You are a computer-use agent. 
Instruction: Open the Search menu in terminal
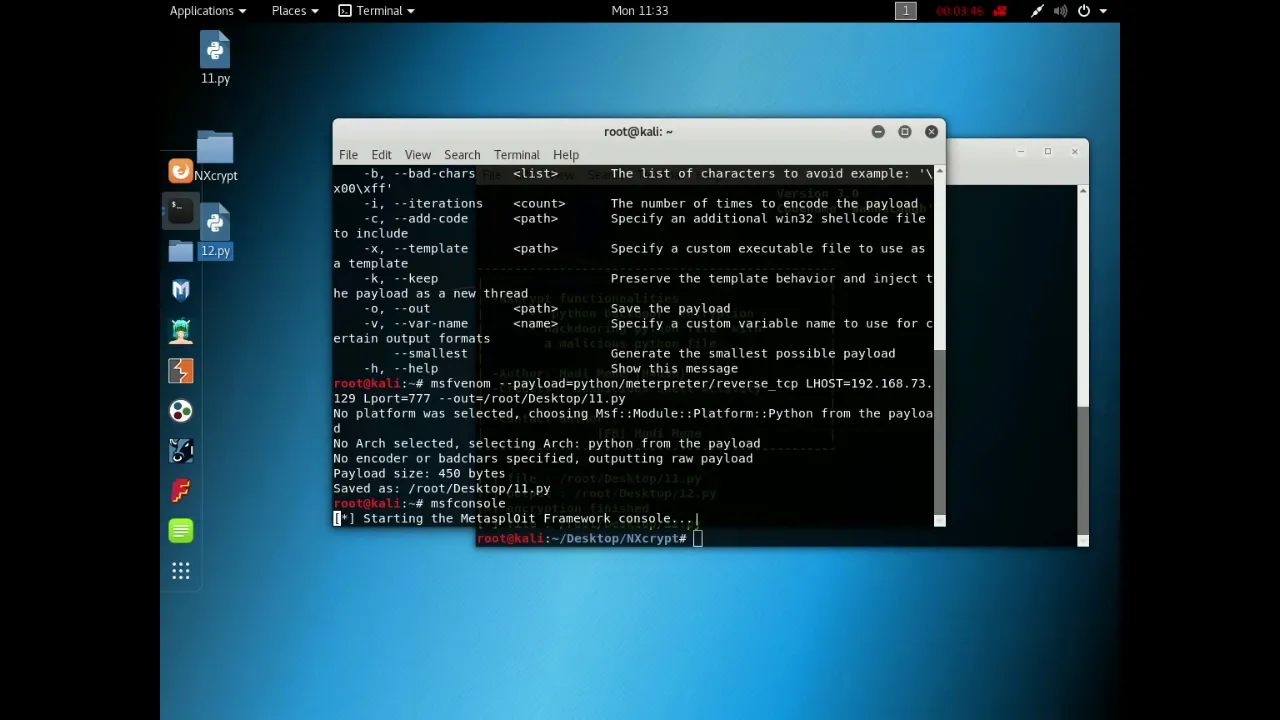tap(462, 155)
